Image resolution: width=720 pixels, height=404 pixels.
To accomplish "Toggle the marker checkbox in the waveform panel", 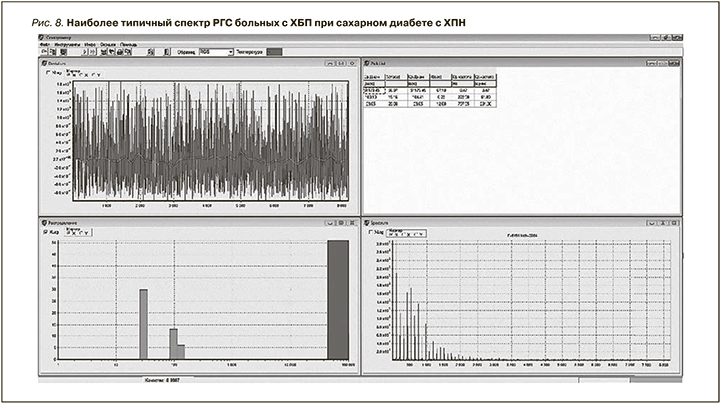I will click(49, 73).
